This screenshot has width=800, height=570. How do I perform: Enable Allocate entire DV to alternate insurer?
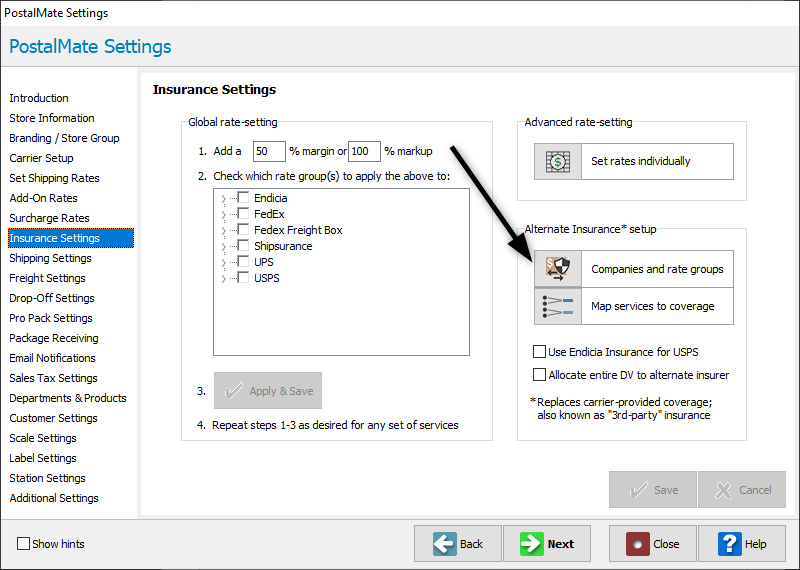coord(539,375)
